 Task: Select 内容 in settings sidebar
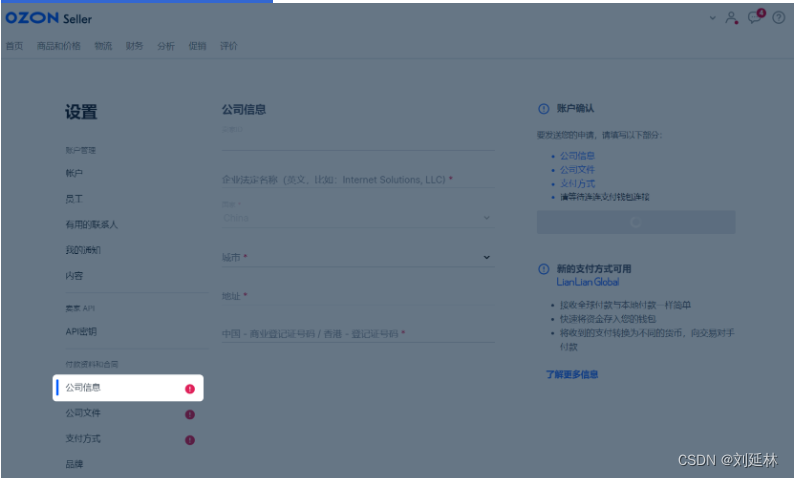coord(74,275)
